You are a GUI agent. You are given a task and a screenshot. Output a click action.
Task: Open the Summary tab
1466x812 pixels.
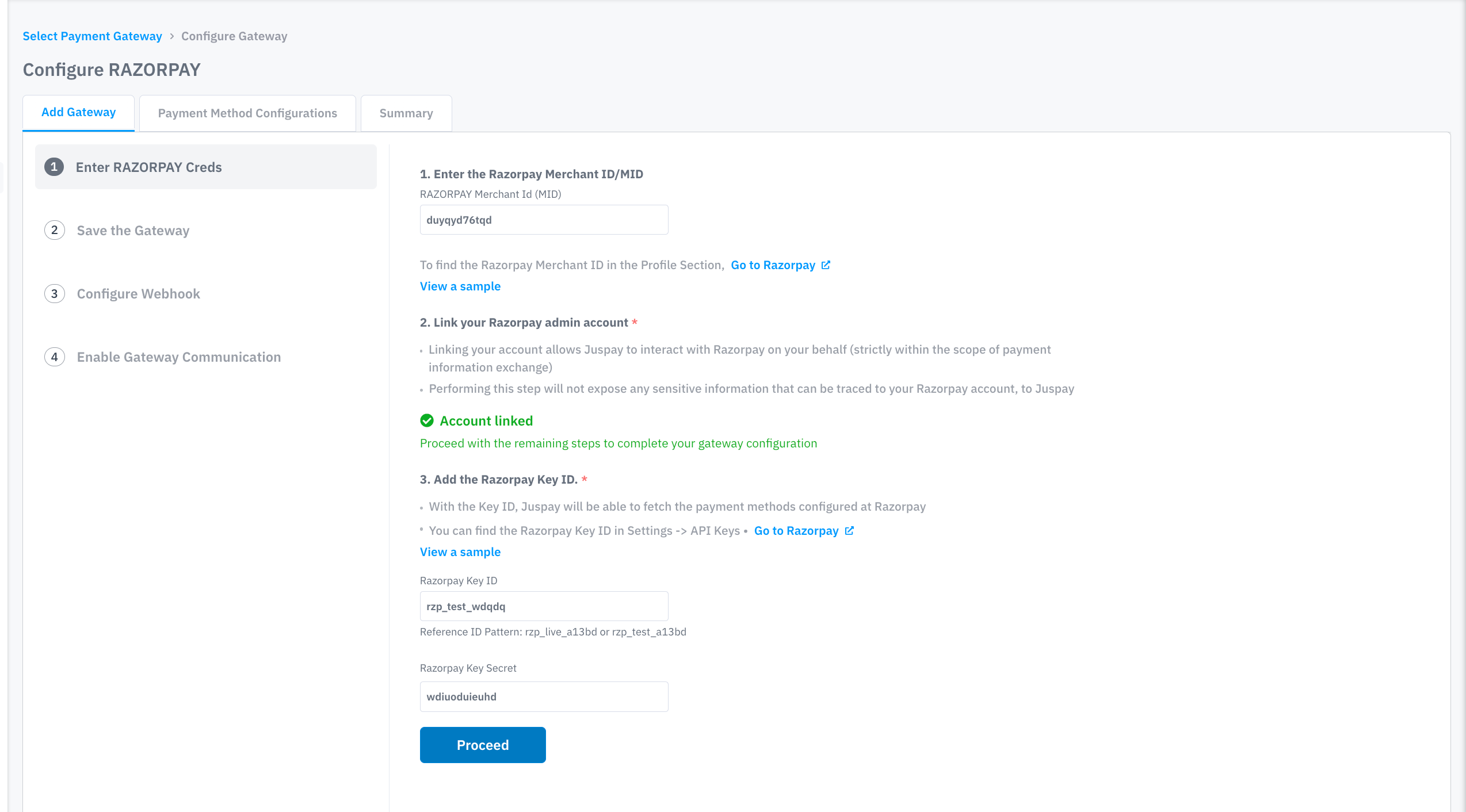(406, 113)
